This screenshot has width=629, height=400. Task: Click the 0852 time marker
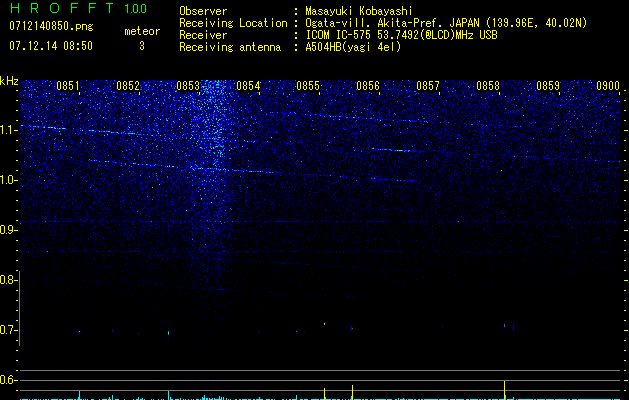128,86
